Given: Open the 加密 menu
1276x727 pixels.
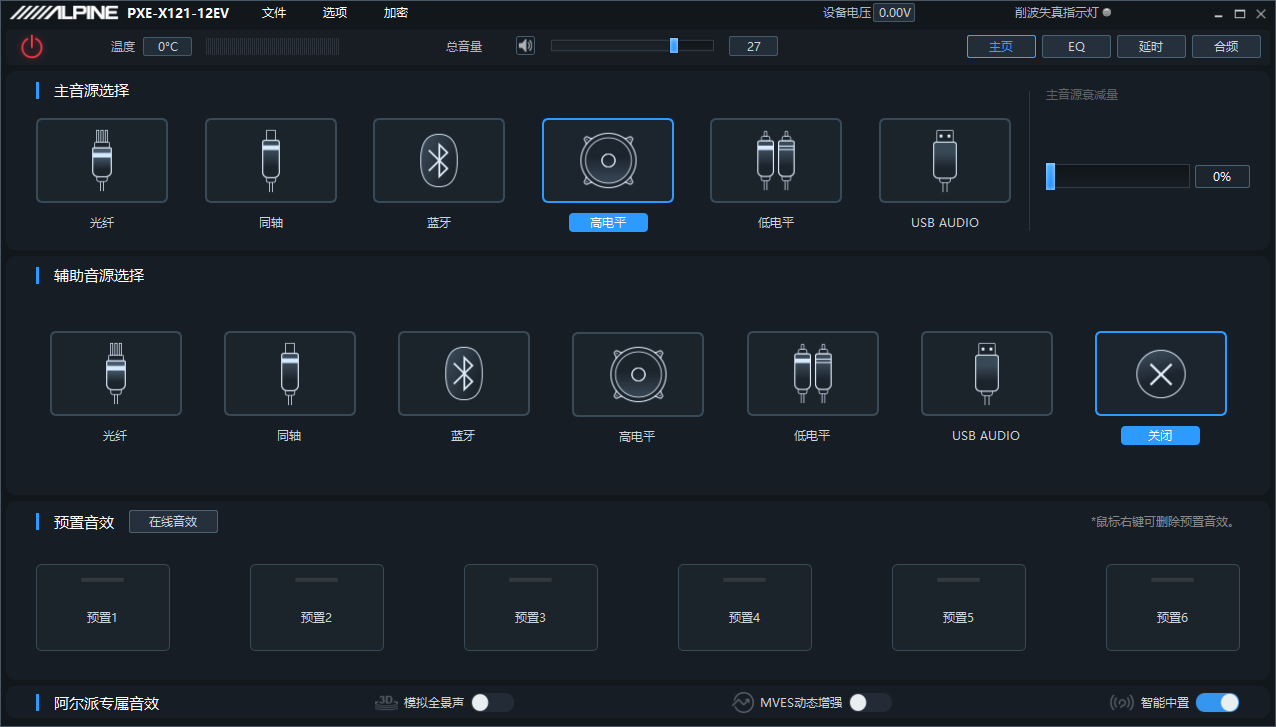Looking at the screenshot, I should click(x=396, y=13).
